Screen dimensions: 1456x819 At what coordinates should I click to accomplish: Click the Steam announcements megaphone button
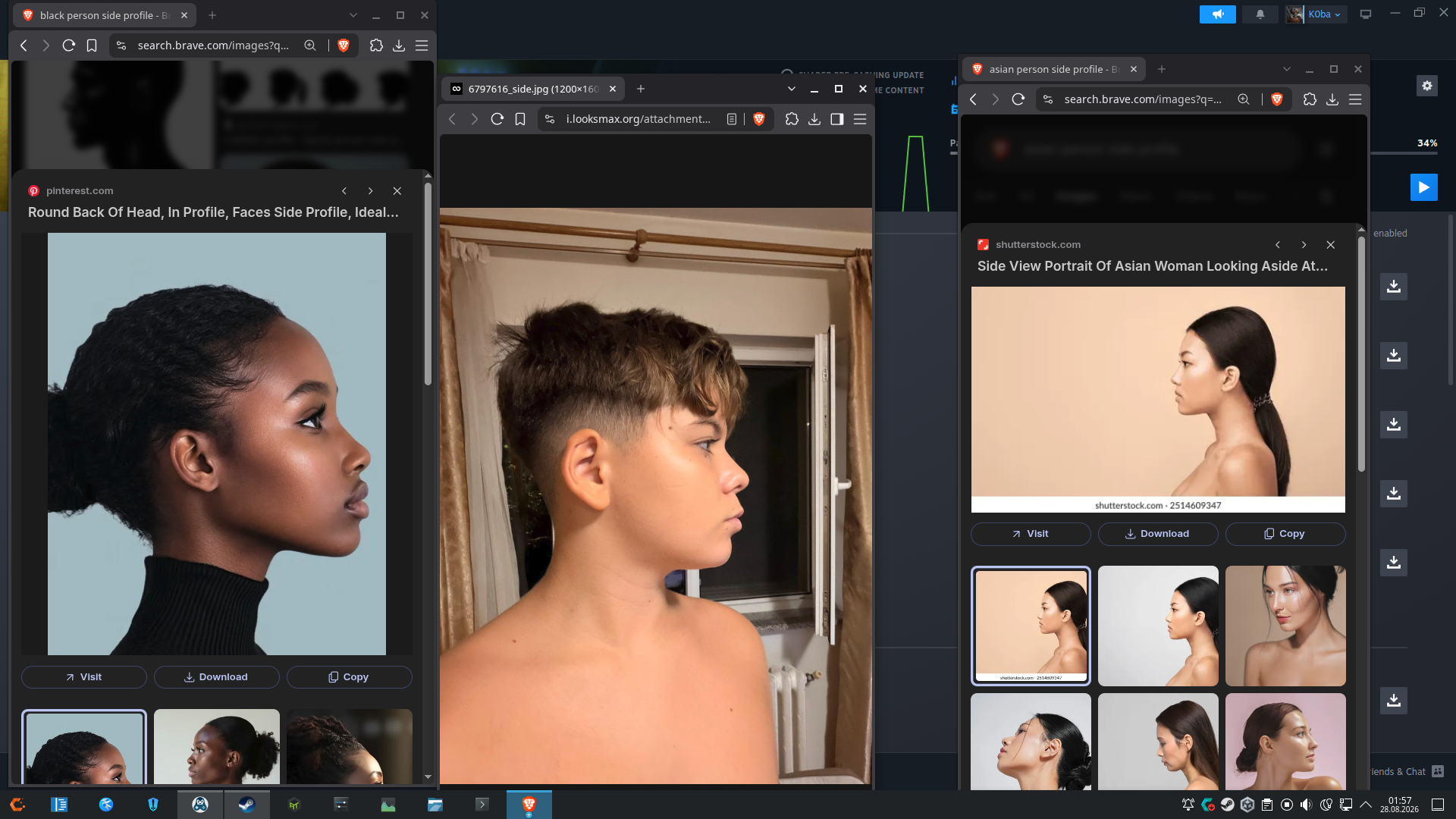(1218, 14)
